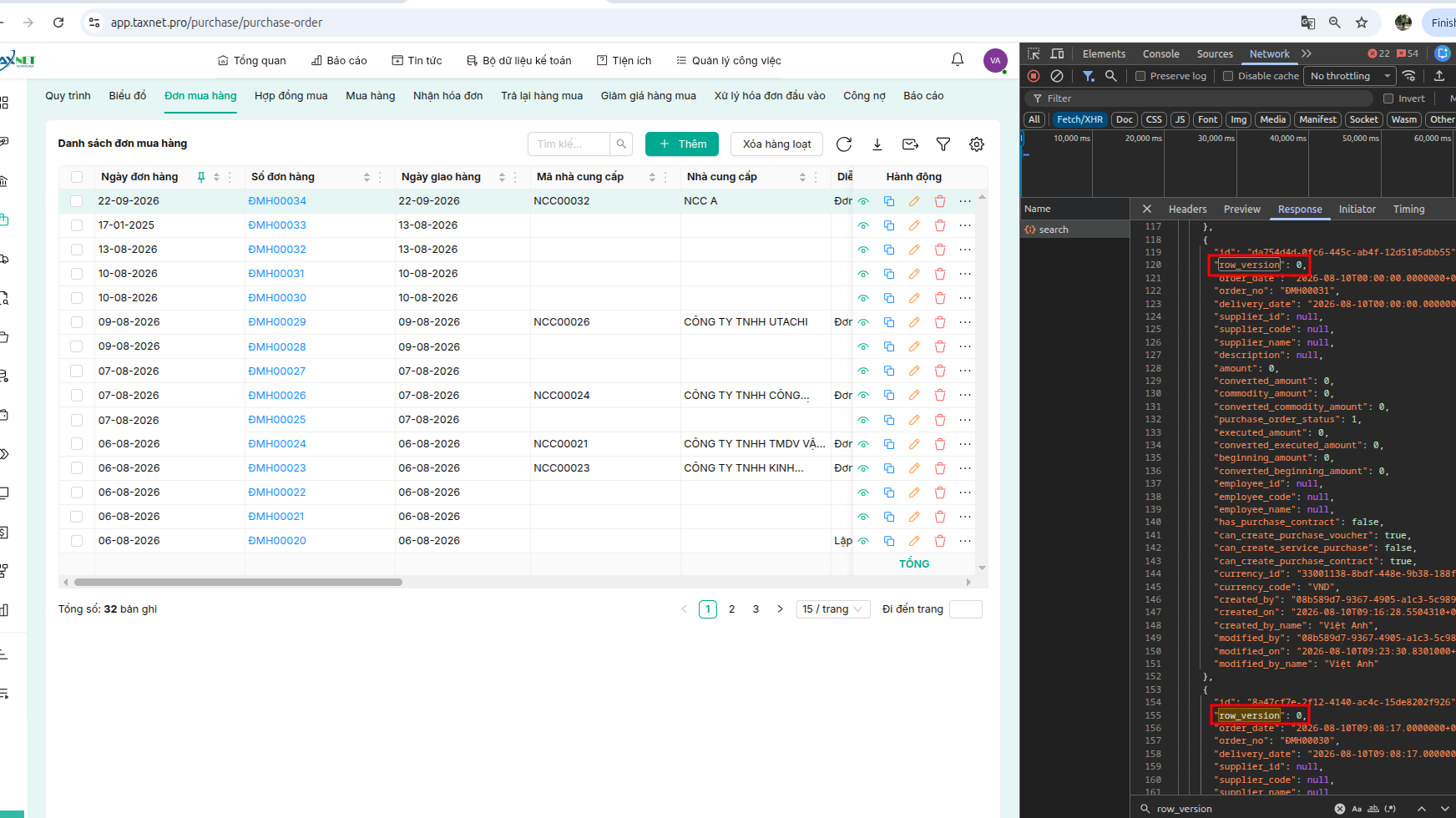
Task: Open order link ĐMH00026
Action: point(277,396)
